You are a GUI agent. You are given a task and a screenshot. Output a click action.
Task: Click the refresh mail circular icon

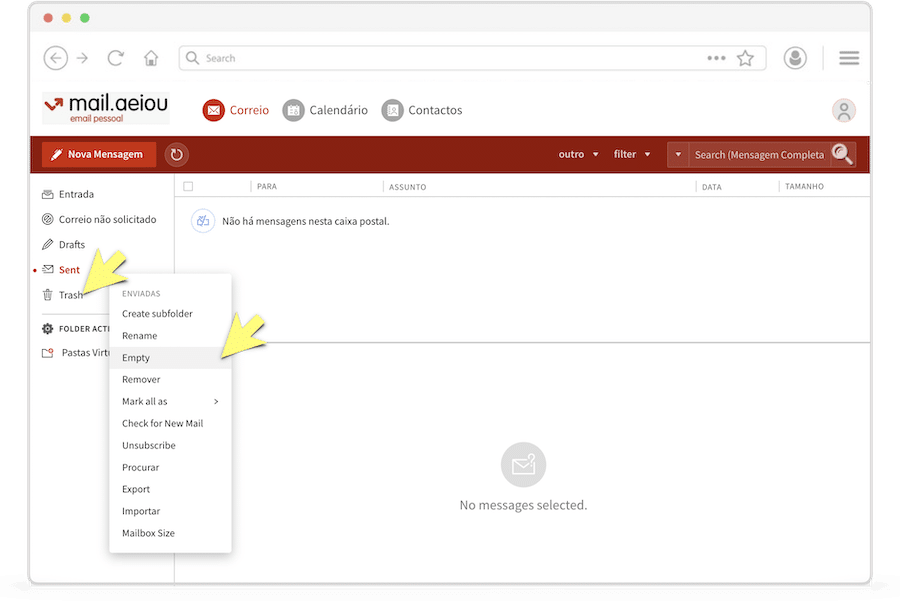[177, 155]
